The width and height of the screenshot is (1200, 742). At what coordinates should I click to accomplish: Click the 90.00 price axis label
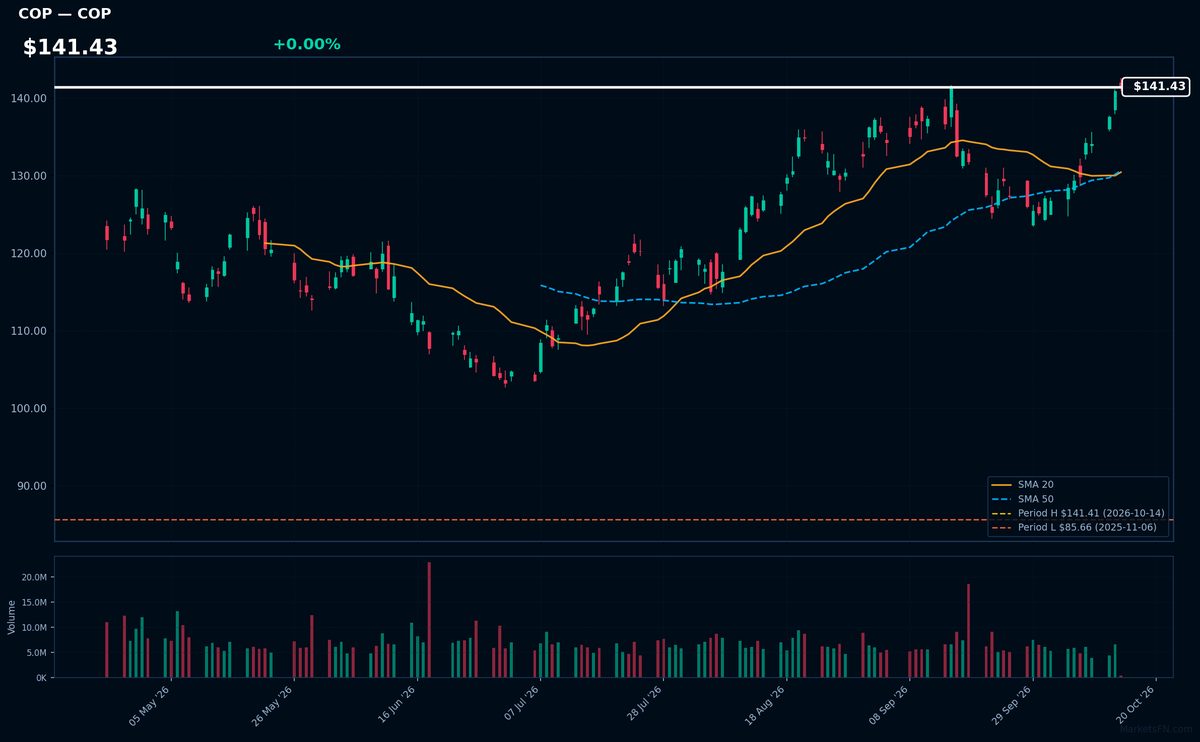pos(33,486)
